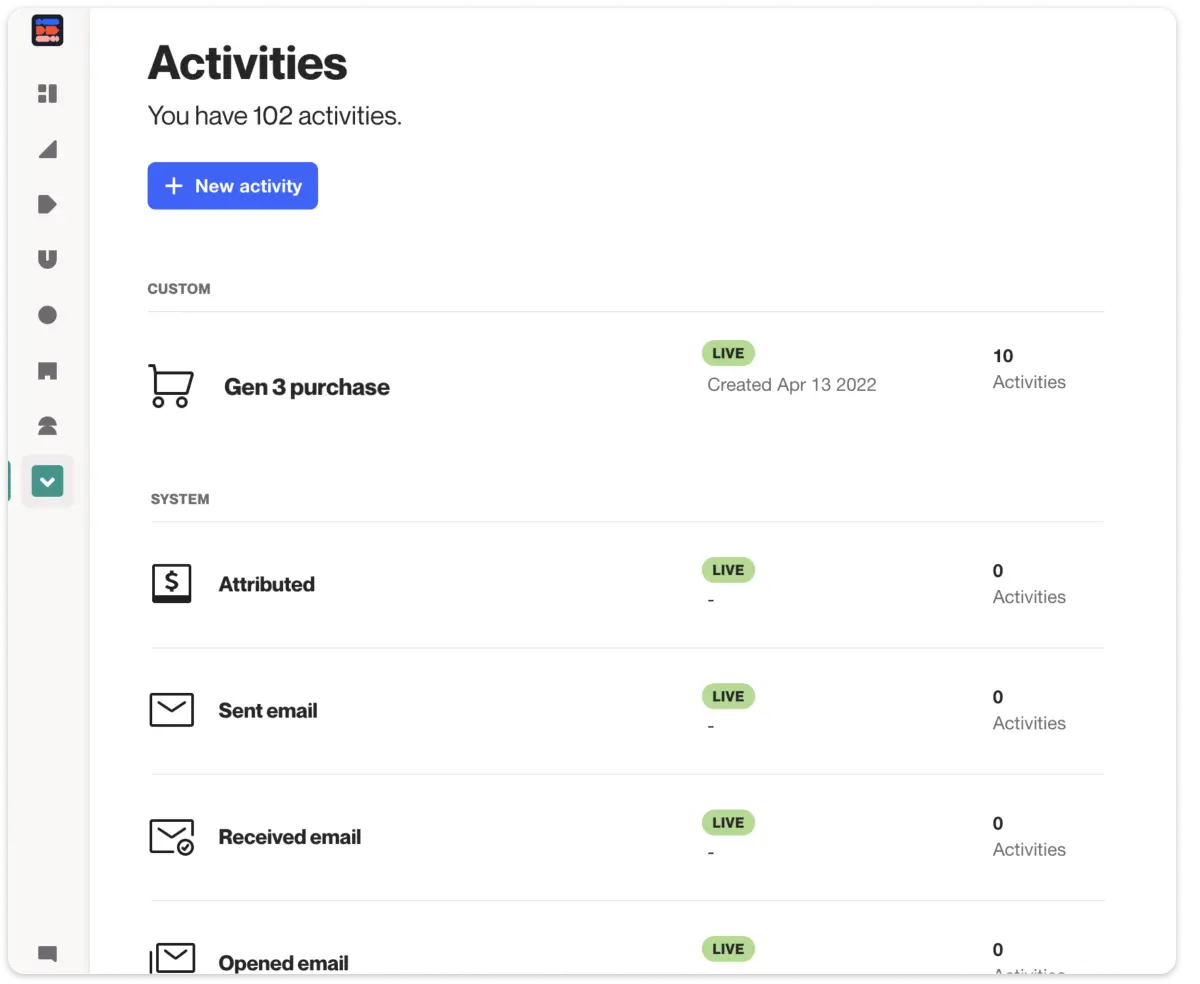Screen dimensions: 1200x984
Task: Open the Opened email activity
Action: point(284,963)
